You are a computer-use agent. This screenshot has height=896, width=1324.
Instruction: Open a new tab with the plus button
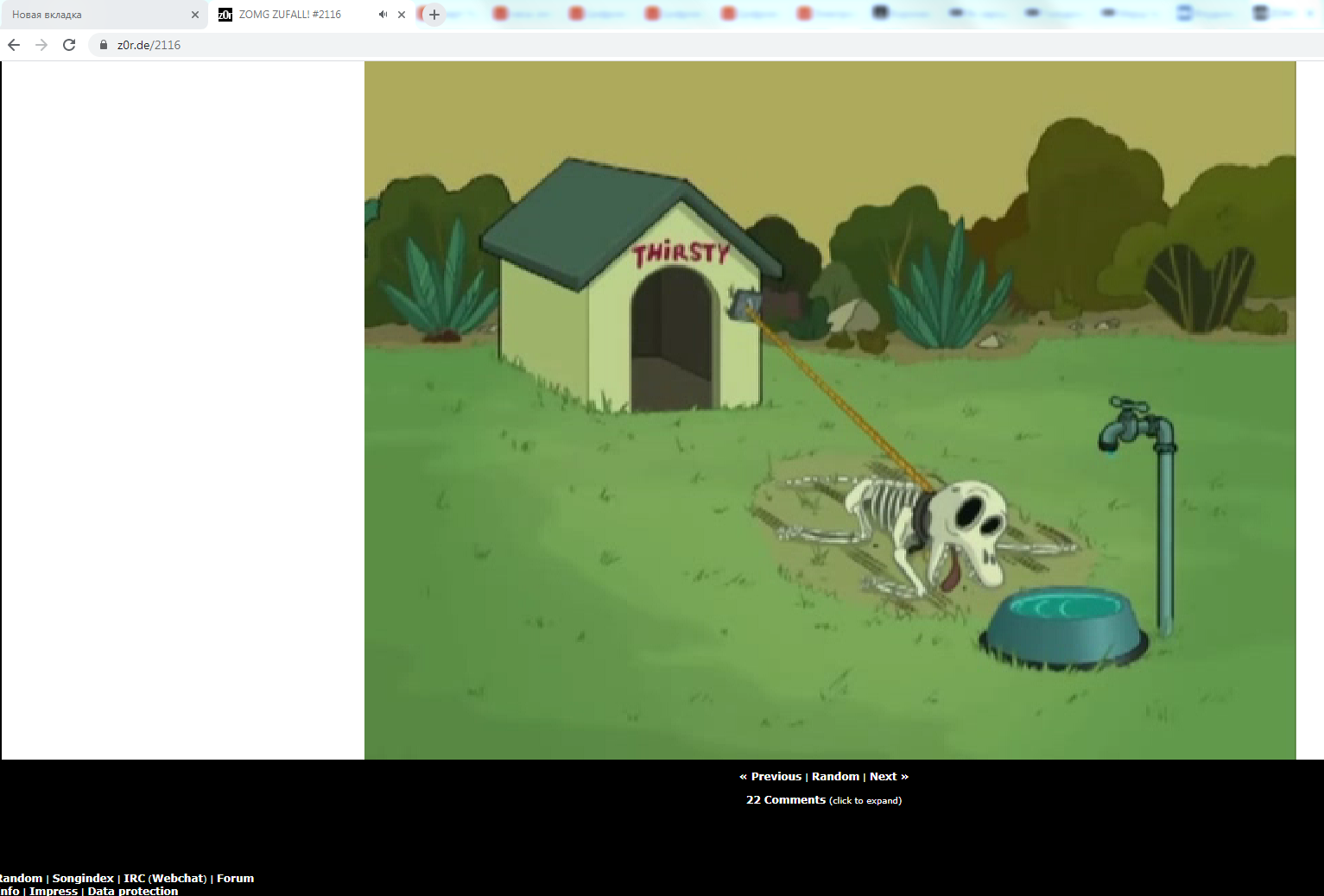coord(434,15)
